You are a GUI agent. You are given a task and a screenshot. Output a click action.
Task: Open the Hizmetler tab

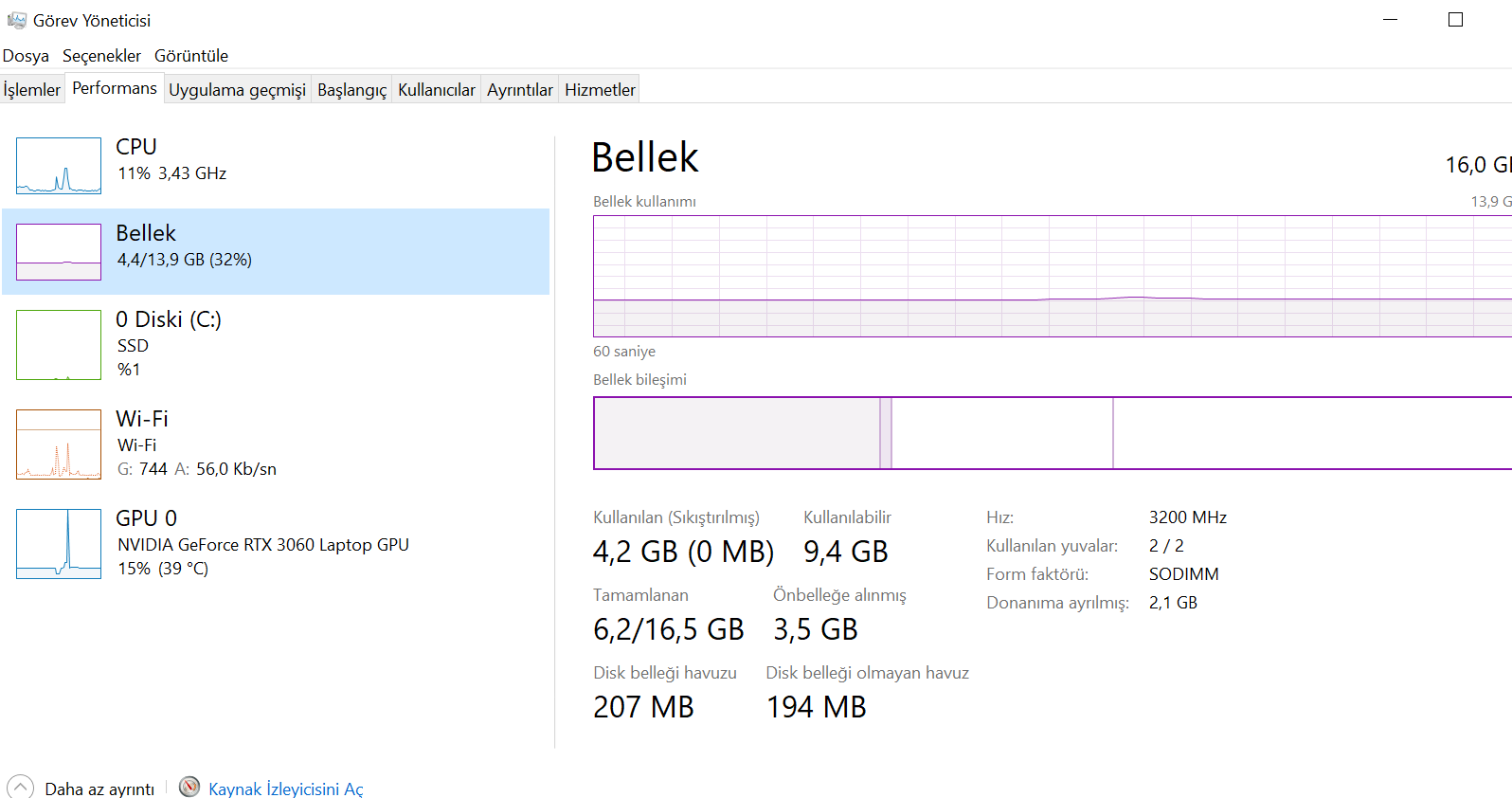pyautogui.click(x=600, y=90)
